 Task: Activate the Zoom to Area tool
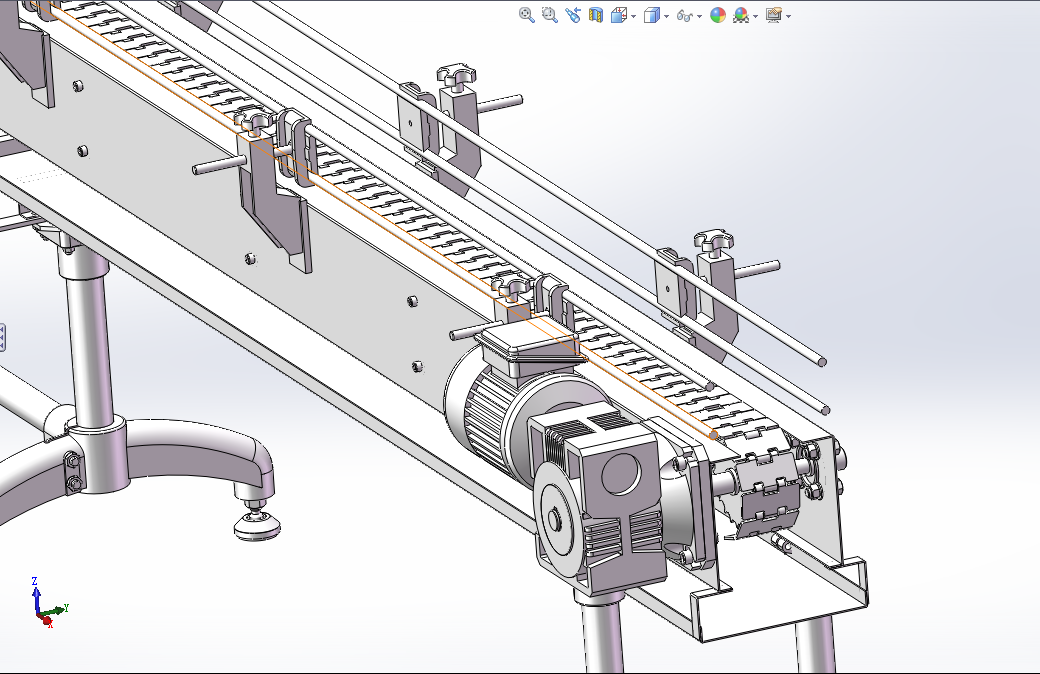coord(550,15)
